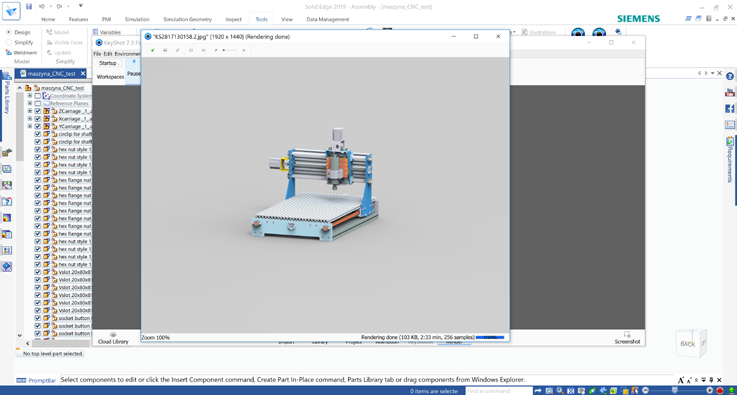
Task: Toggle the Coordinate Systems checkbox in the tree
Action: coord(38,95)
